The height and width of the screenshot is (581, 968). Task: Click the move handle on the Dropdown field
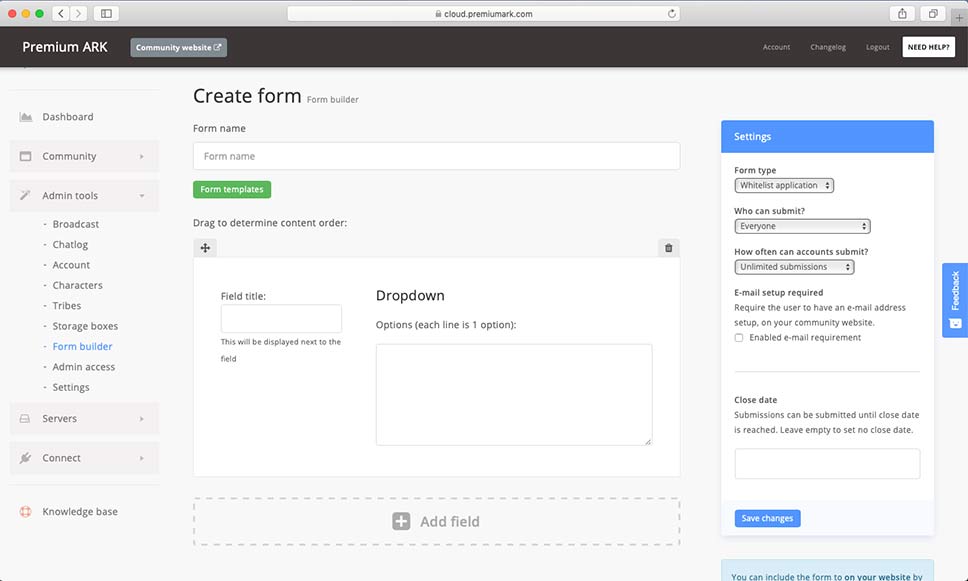coord(205,247)
